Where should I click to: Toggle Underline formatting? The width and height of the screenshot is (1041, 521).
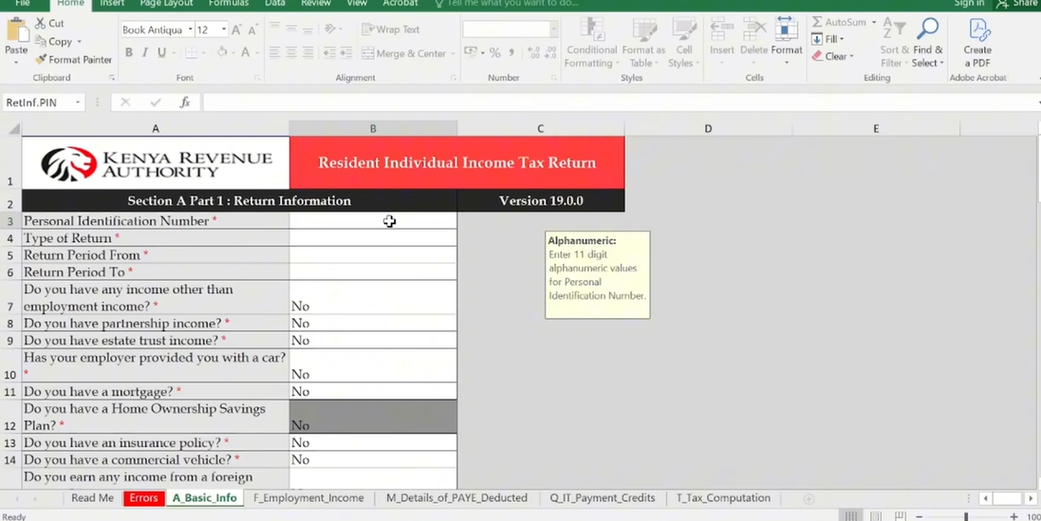click(x=161, y=53)
